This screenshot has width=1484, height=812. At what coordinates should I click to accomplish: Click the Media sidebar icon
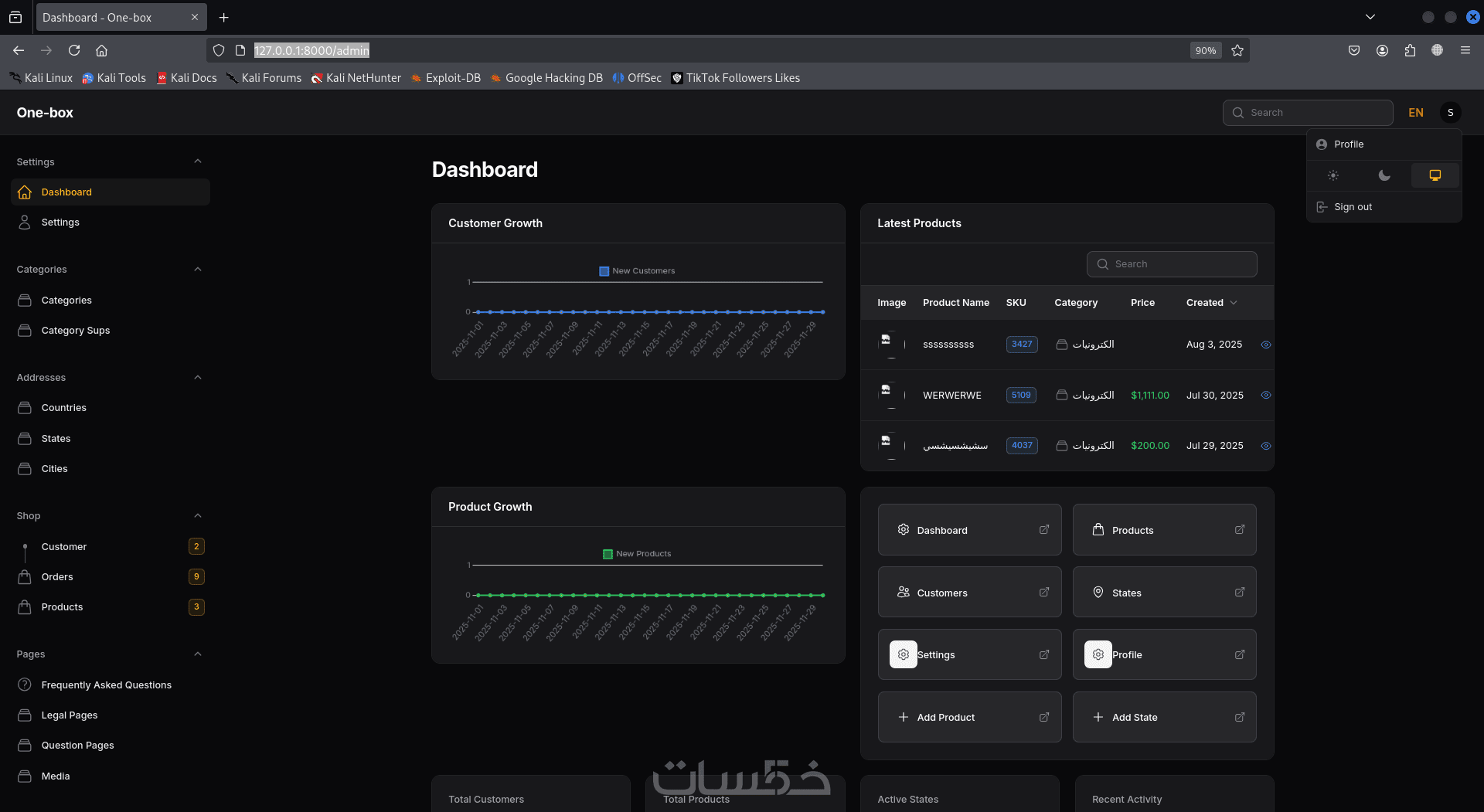pyautogui.click(x=25, y=776)
